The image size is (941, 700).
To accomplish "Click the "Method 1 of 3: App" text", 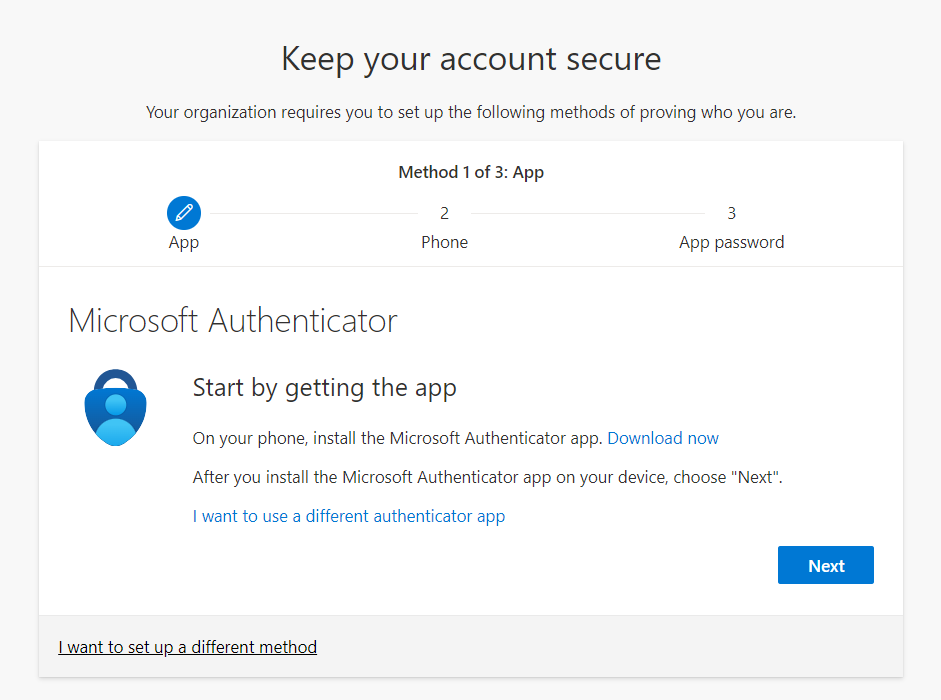I will coord(471,172).
